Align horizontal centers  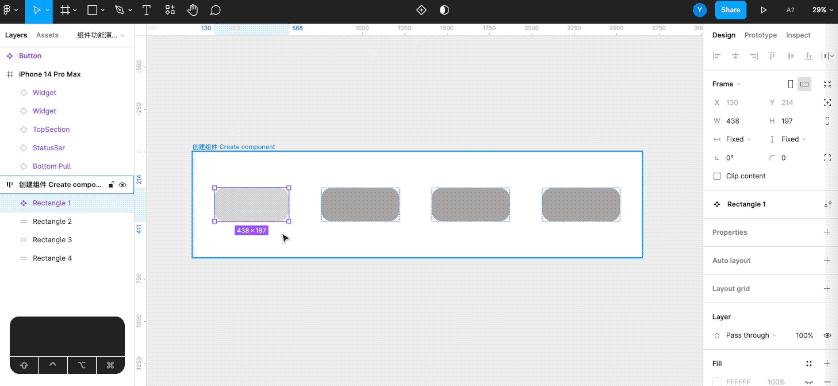735,56
